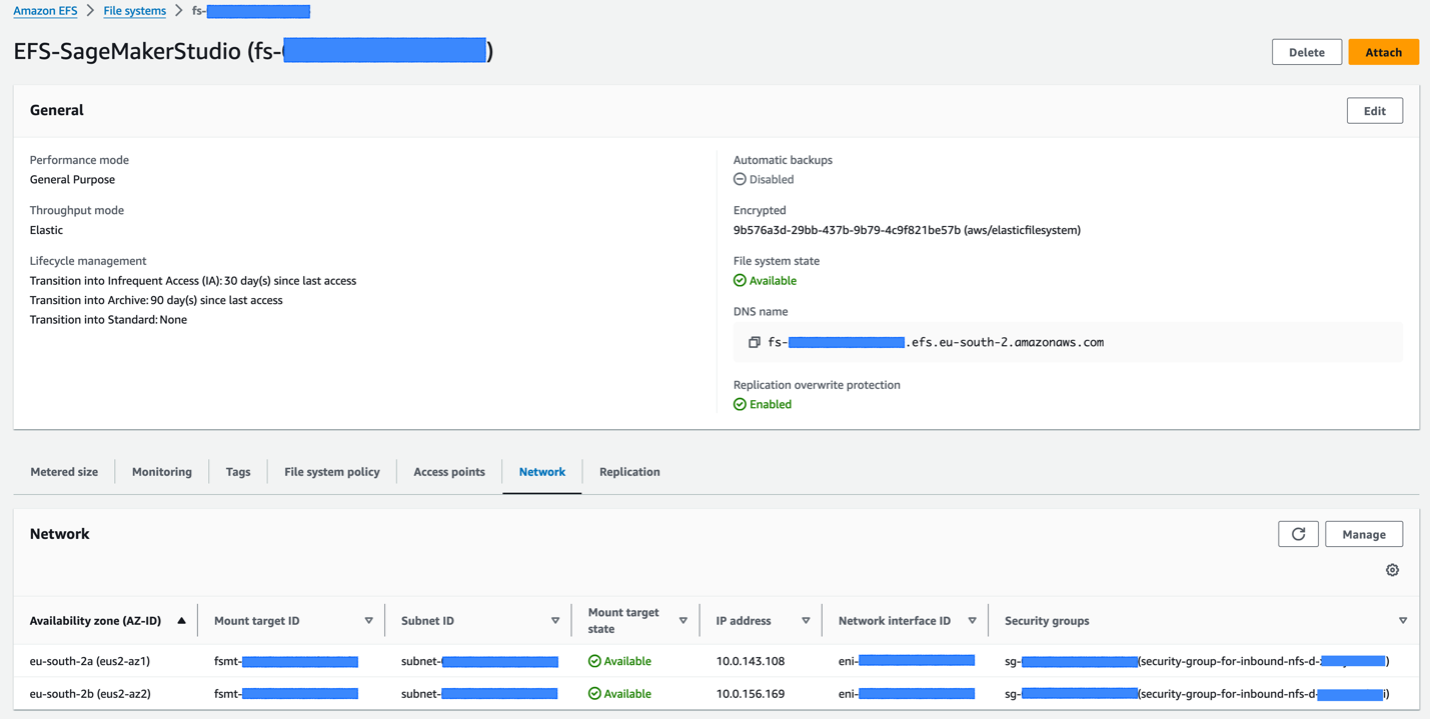
Task: Click the File system state Available icon
Action: 740,280
